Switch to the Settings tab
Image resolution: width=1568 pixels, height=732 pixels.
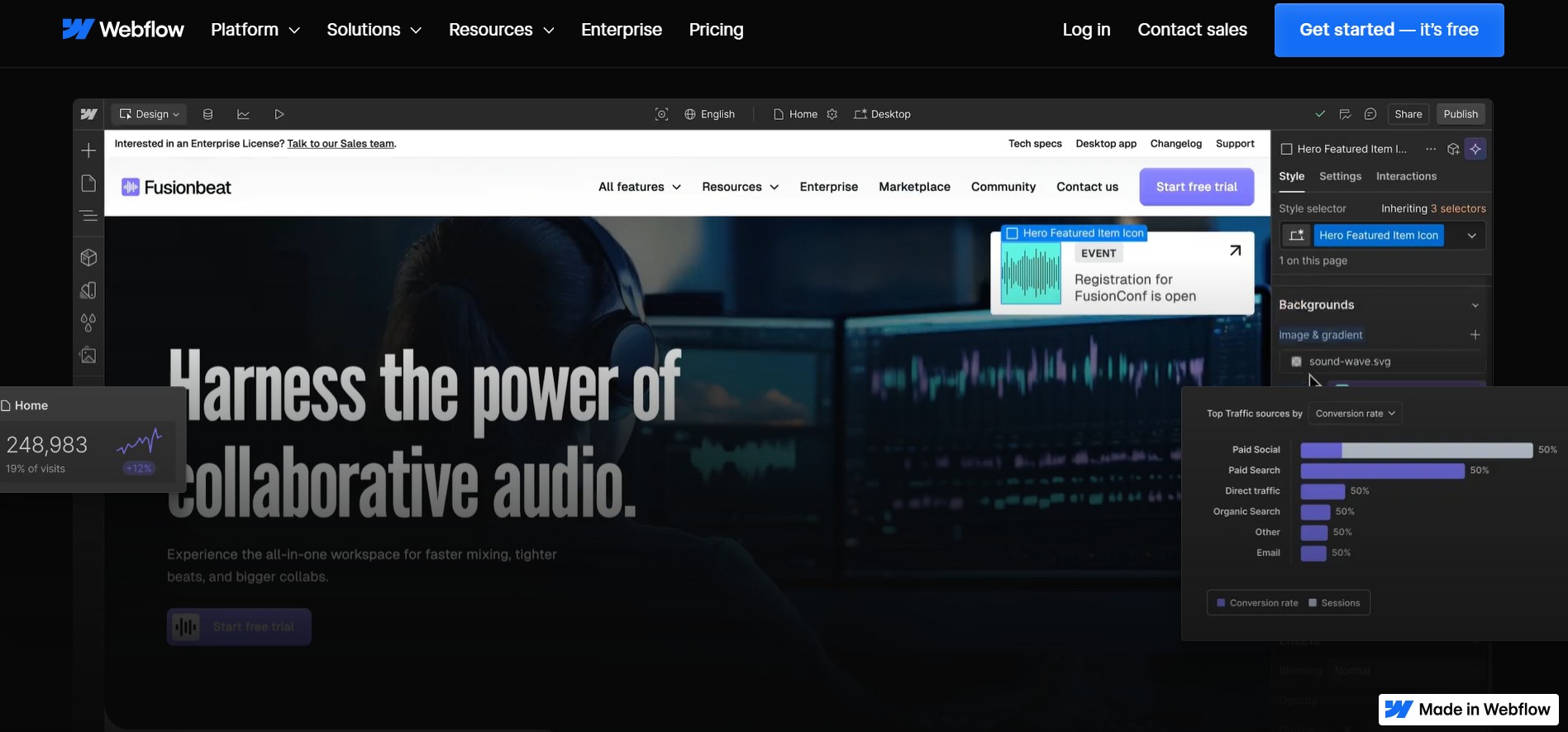point(1340,176)
